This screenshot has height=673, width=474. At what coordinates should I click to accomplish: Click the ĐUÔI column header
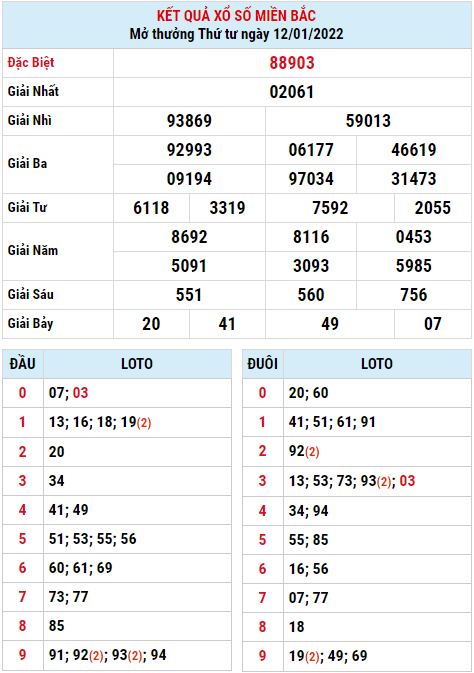(x=263, y=364)
